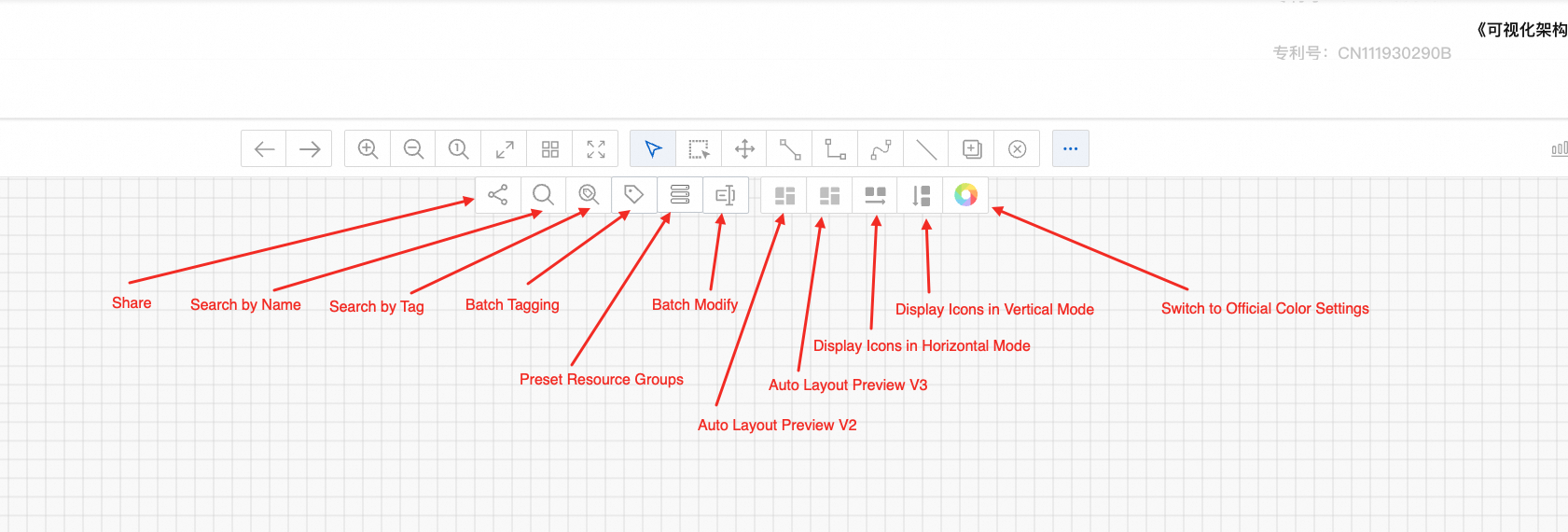
Task: Click the diagonal expand arrows icon
Action: [x=505, y=148]
